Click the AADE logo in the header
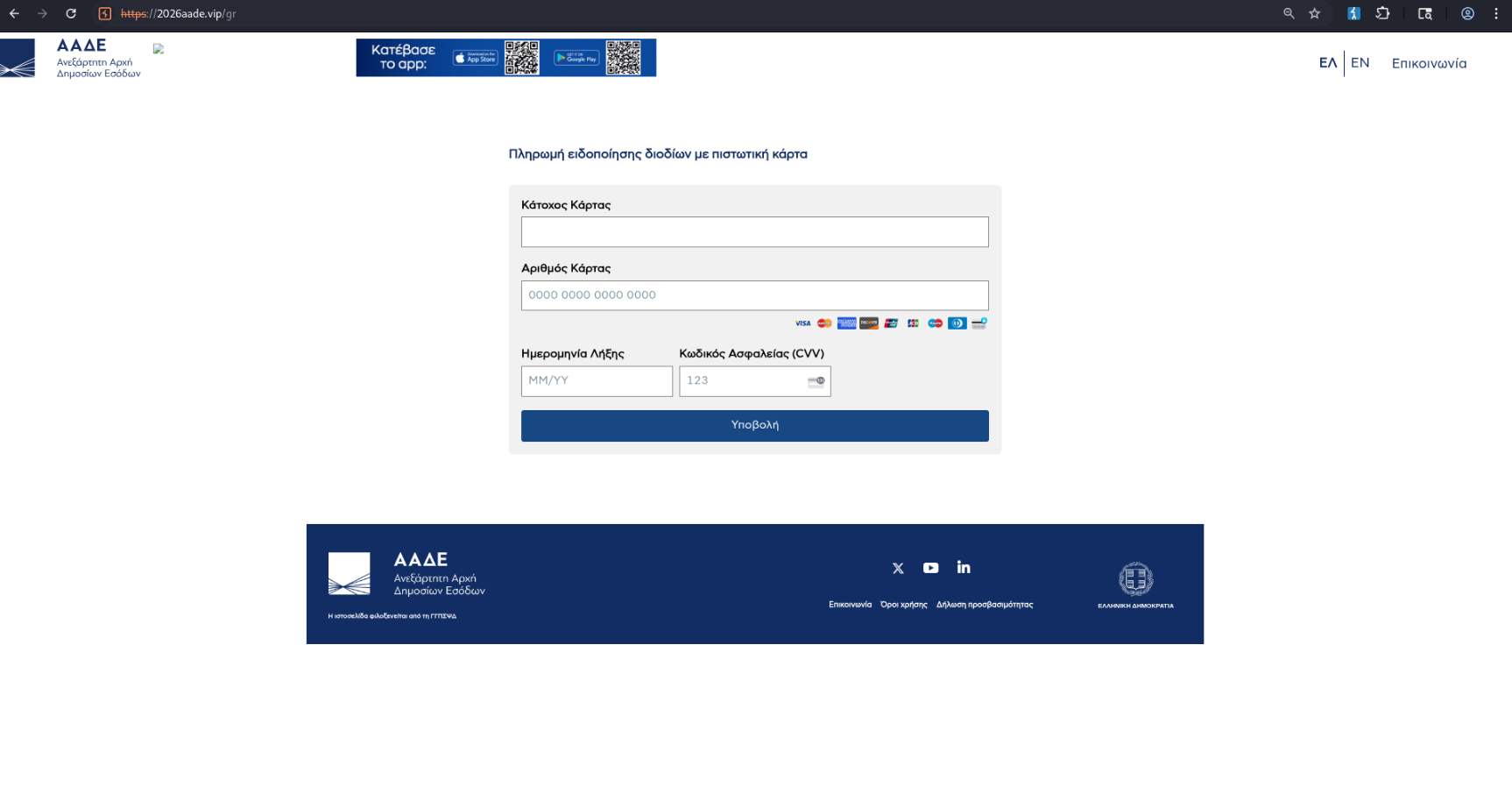This screenshot has width=1512, height=787. click(70, 58)
